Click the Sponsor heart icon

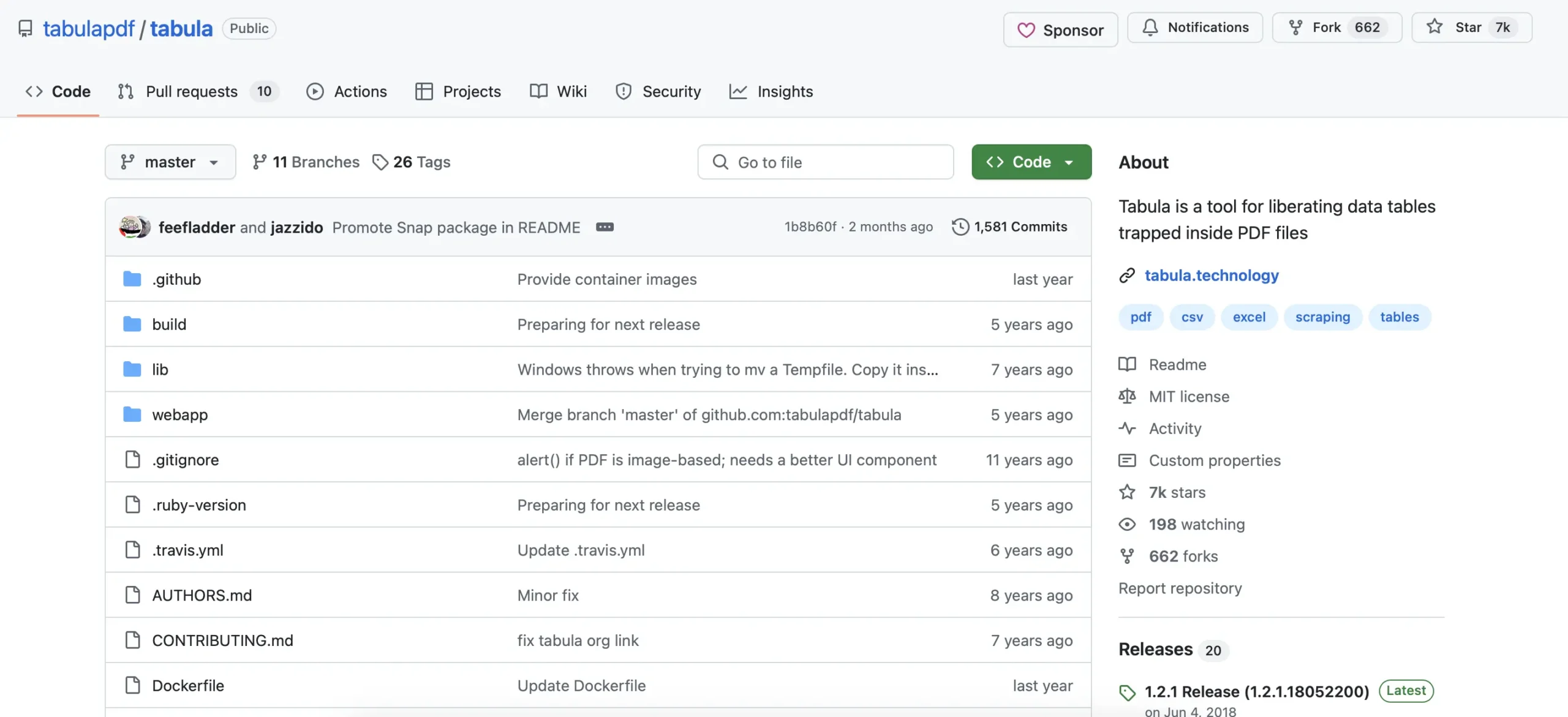click(x=1026, y=30)
